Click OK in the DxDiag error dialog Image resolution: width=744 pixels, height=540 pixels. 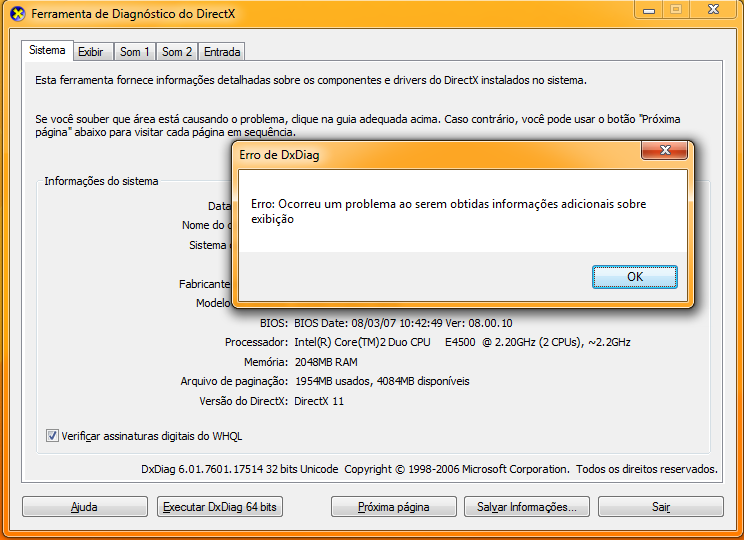(634, 277)
